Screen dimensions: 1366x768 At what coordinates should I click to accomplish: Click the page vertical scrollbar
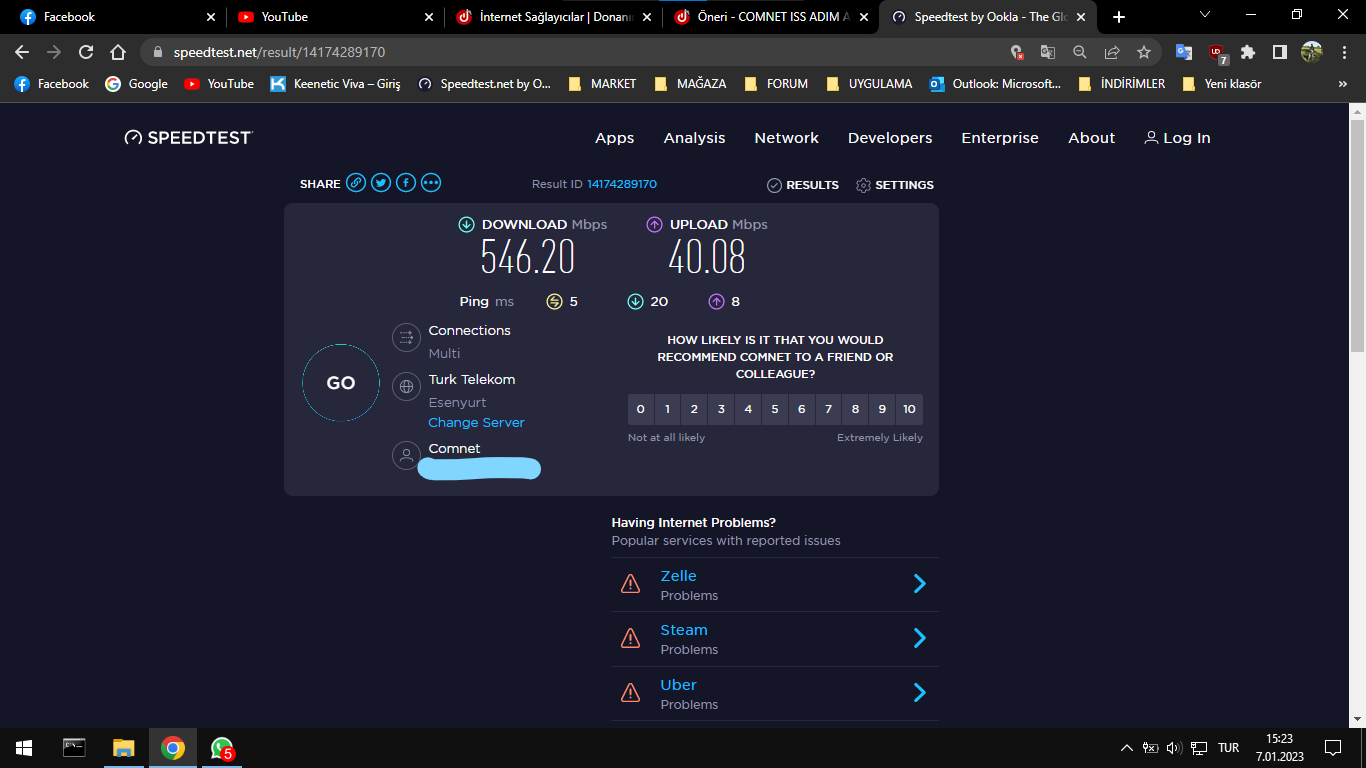[x=1357, y=236]
